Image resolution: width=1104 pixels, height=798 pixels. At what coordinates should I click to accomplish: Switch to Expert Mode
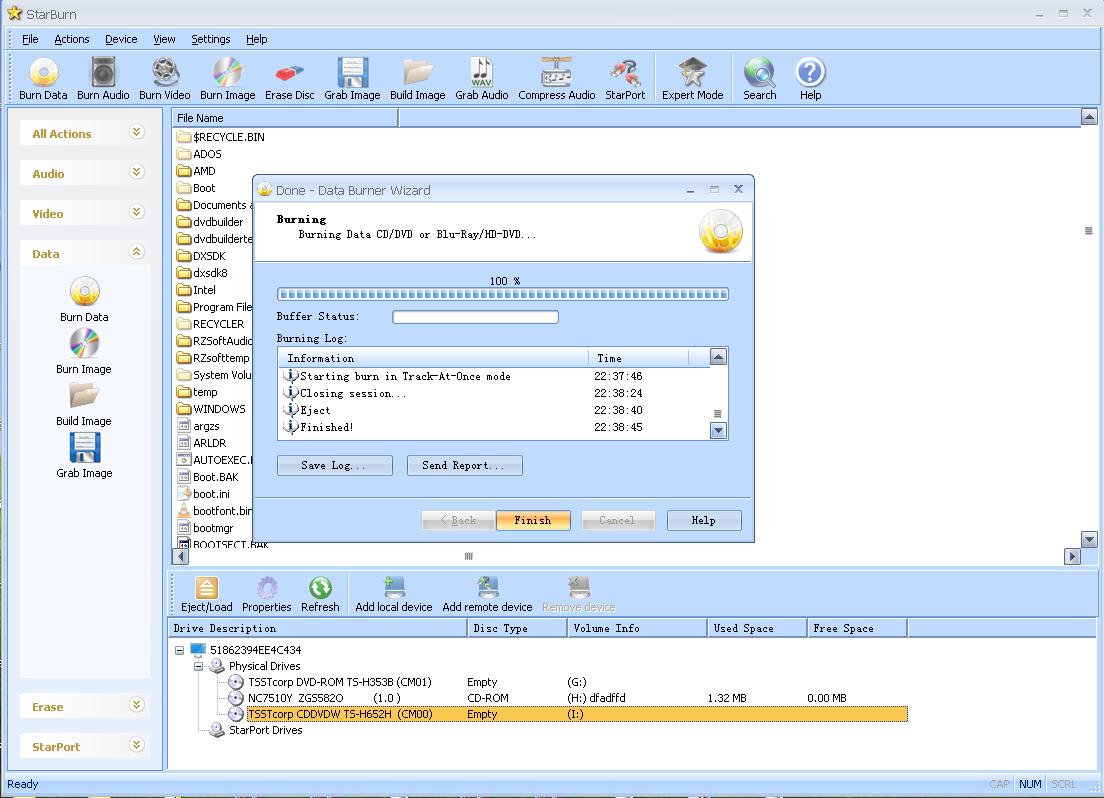692,79
